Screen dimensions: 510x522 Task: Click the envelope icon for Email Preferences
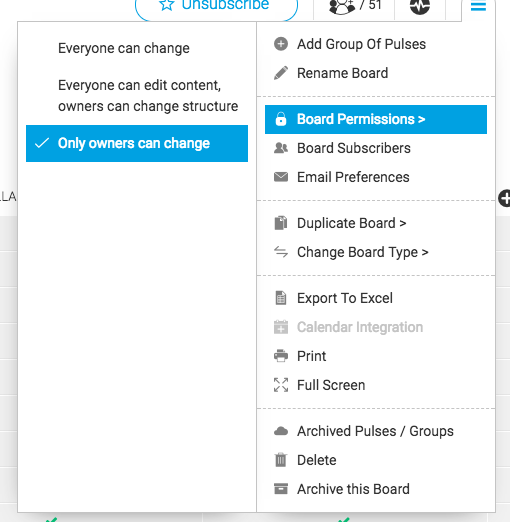click(281, 177)
